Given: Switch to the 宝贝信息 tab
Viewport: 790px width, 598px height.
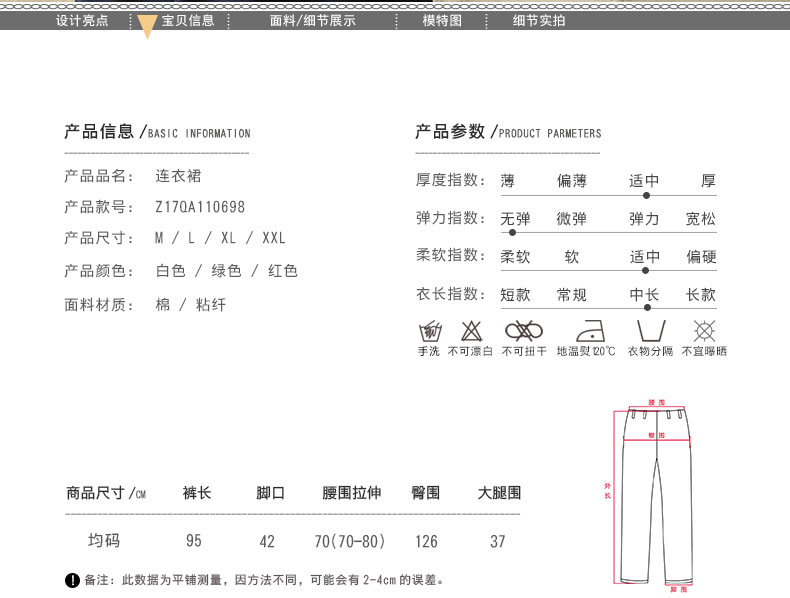Looking at the screenshot, I should pos(188,20).
